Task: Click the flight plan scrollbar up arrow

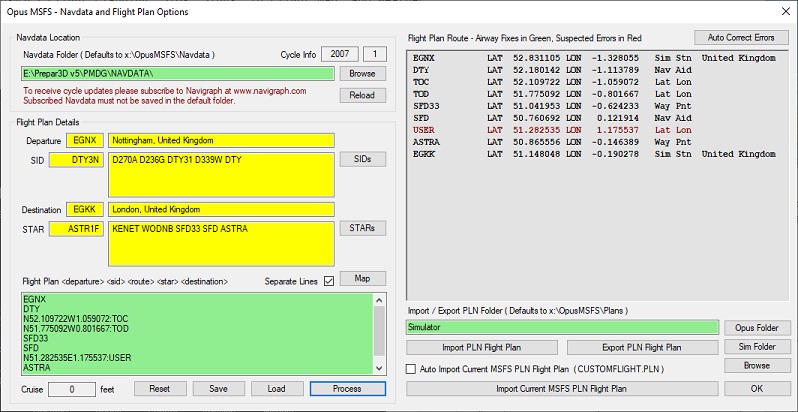Action: click(x=379, y=300)
